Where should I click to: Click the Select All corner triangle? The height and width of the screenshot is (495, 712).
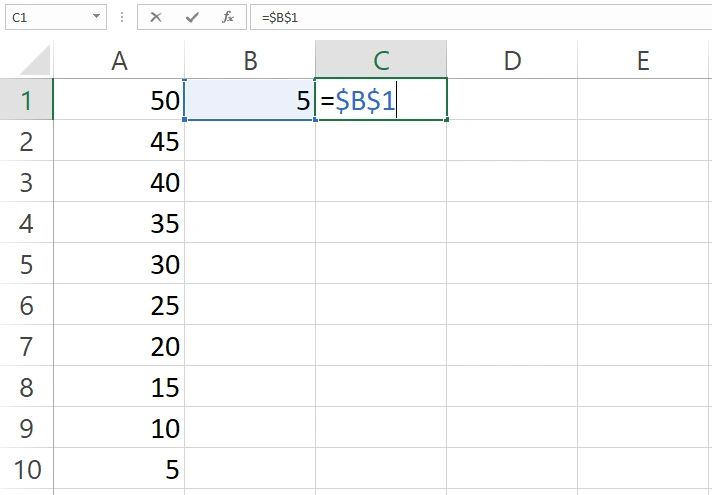click(x=35, y=60)
